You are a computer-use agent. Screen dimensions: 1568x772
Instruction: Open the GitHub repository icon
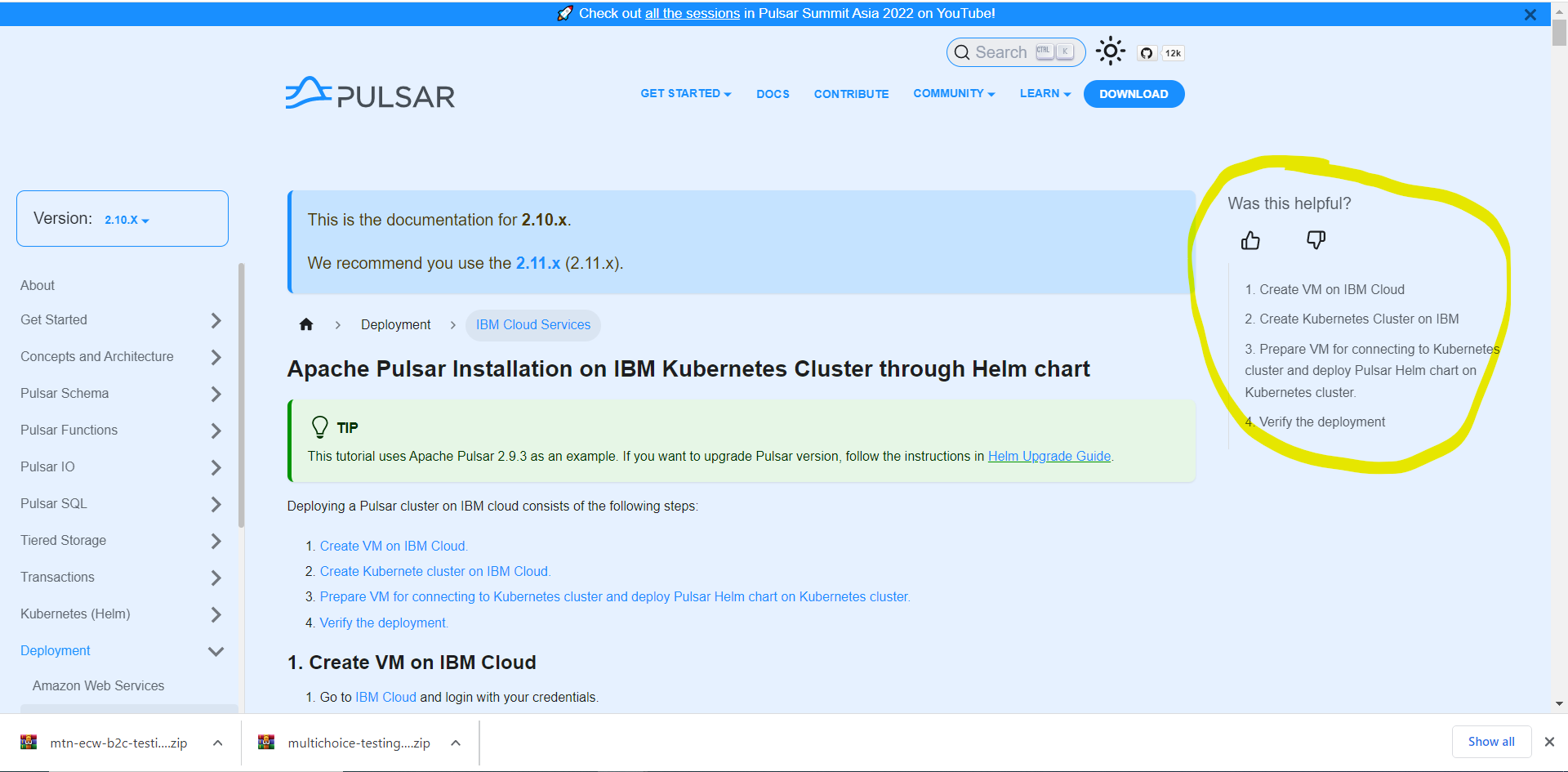(x=1147, y=53)
